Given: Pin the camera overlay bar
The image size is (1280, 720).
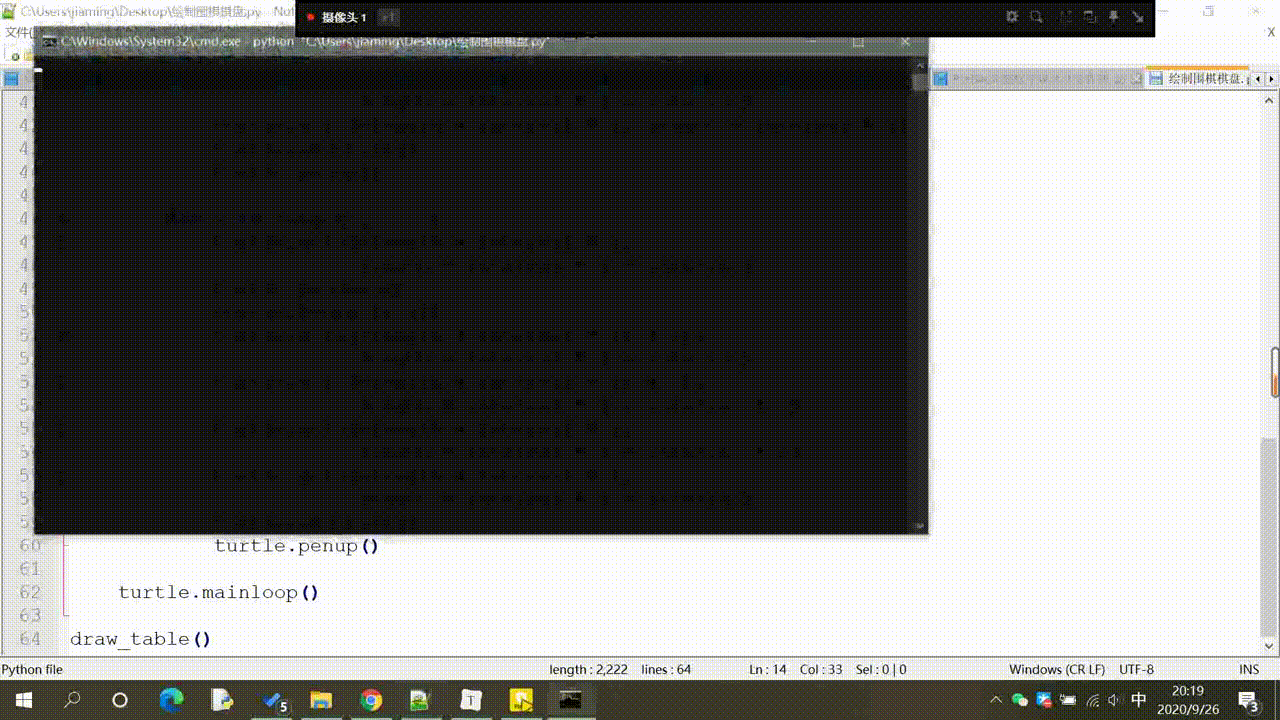Looking at the screenshot, I should point(1112,17).
